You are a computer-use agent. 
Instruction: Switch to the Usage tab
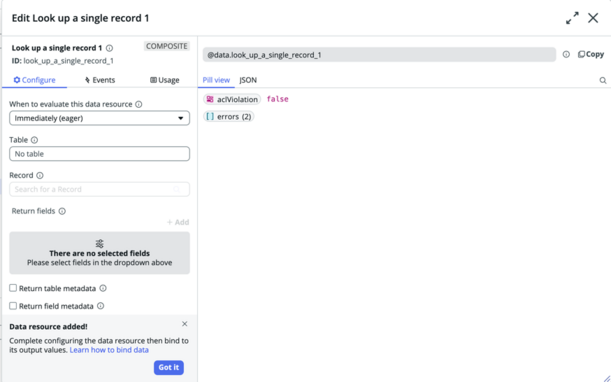point(165,80)
